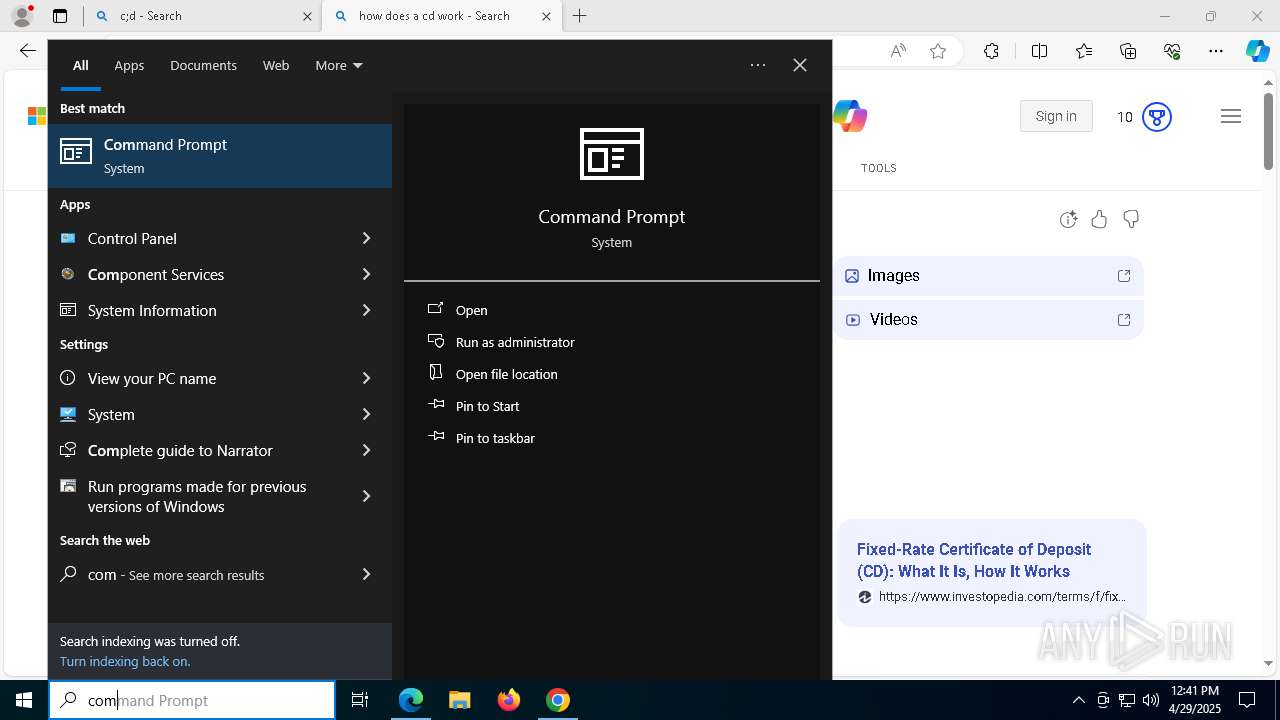Expand com web search results arrow
This screenshot has height=720, width=1280.
pyautogui.click(x=366, y=574)
